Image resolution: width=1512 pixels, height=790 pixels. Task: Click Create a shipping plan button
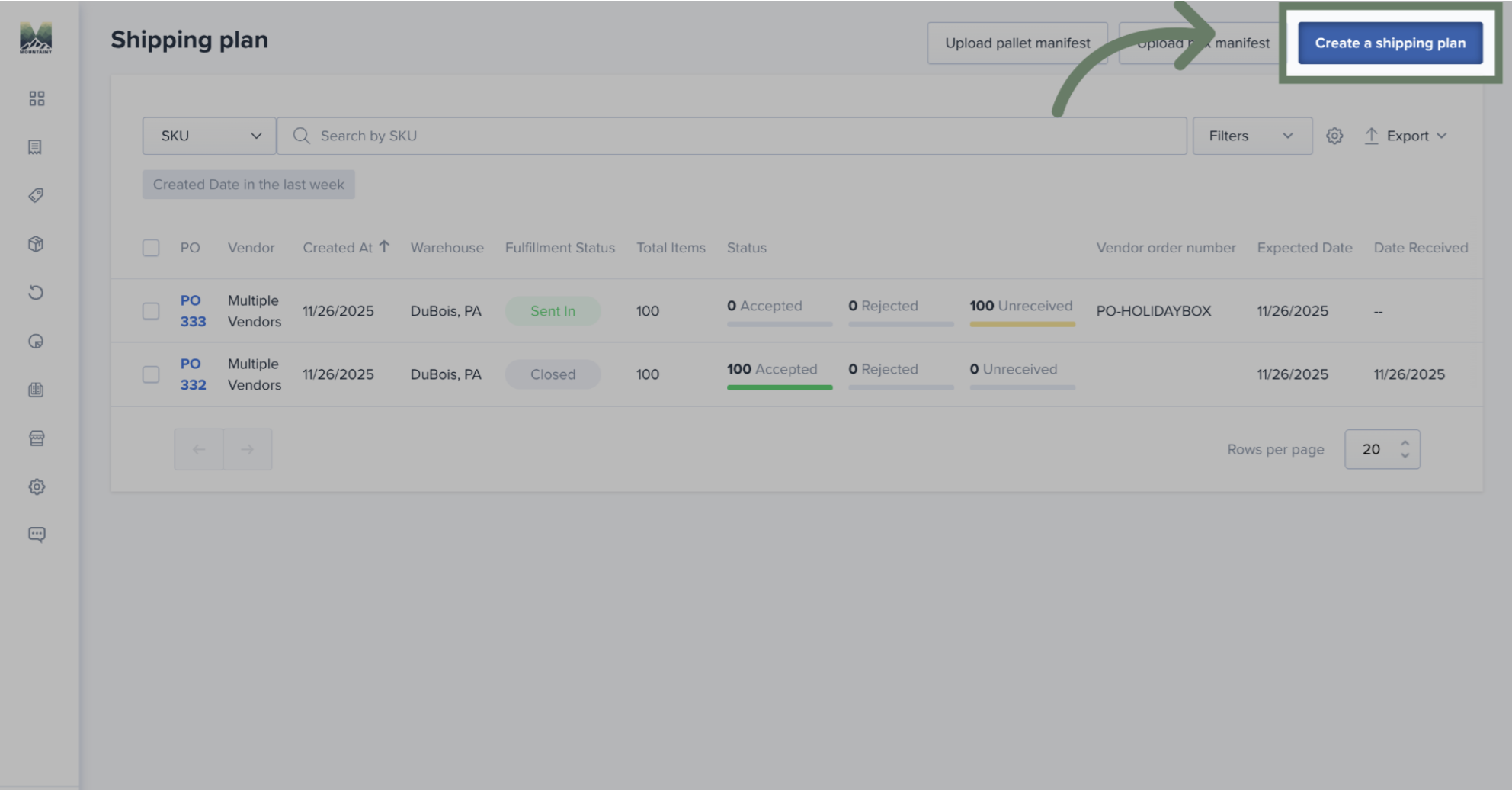pyautogui.click(x=1390, y=43)
